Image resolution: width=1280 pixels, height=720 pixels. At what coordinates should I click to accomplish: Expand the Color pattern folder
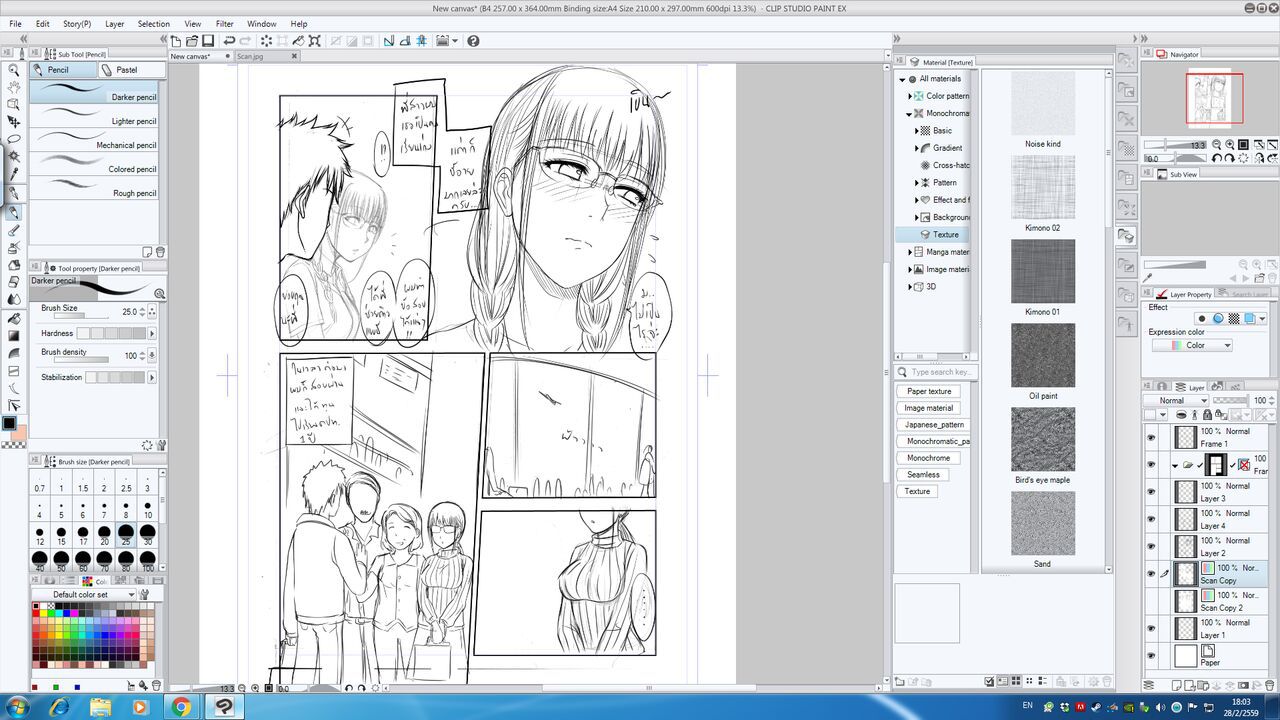(x=910, y=96)
